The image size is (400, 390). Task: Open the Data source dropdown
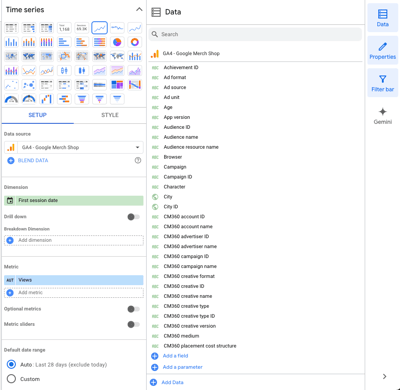pos(74,147)
